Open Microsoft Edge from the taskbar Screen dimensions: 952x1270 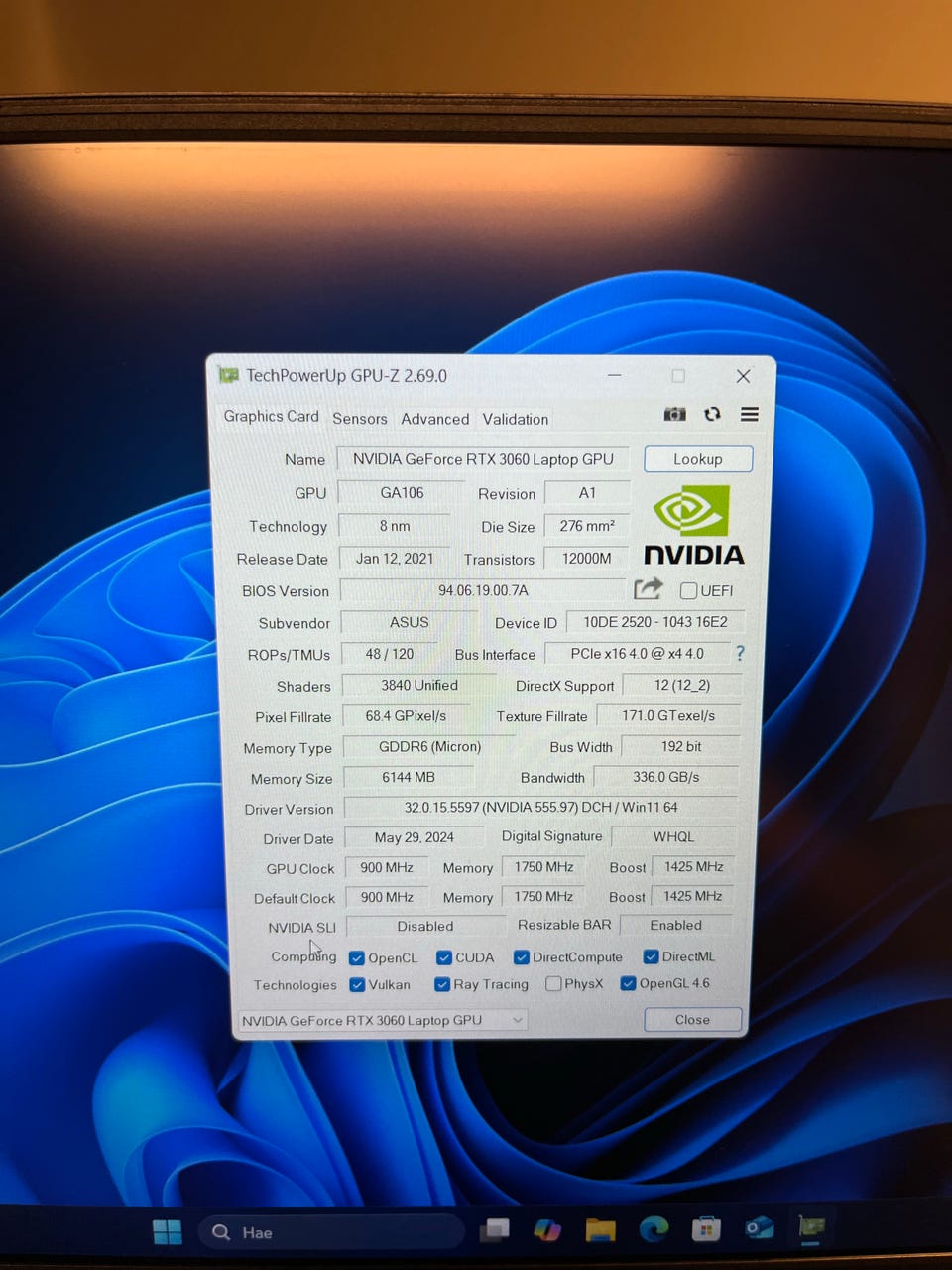654,1229
